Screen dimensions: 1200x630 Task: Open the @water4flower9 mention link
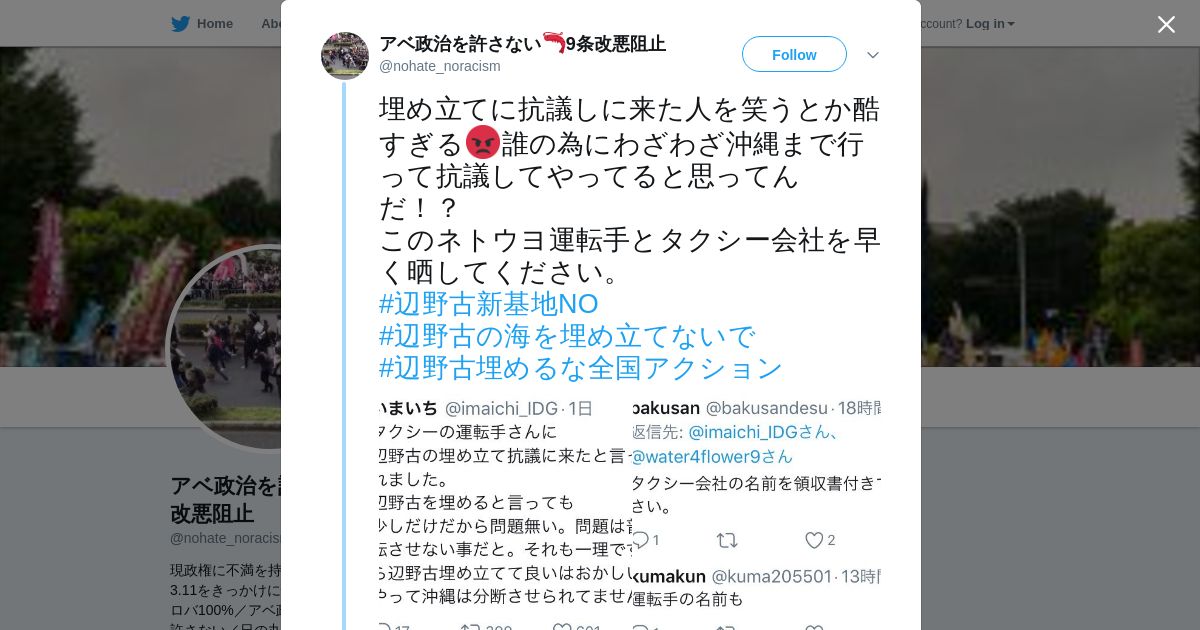pos(712,457)
